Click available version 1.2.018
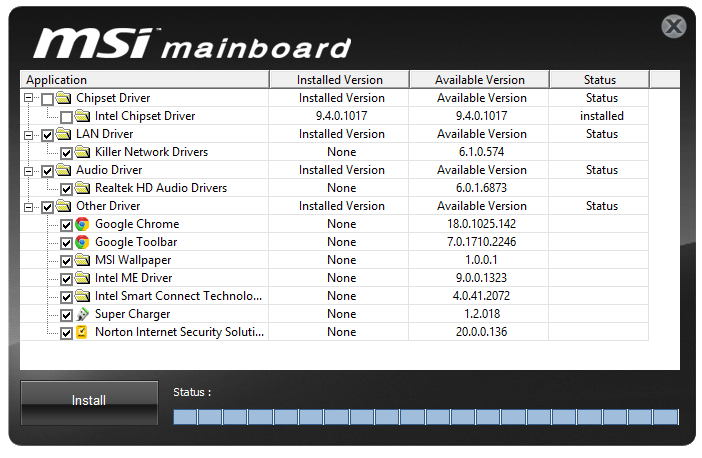The height and width of the screenshot is (458, 702). [x=482, y=314]
